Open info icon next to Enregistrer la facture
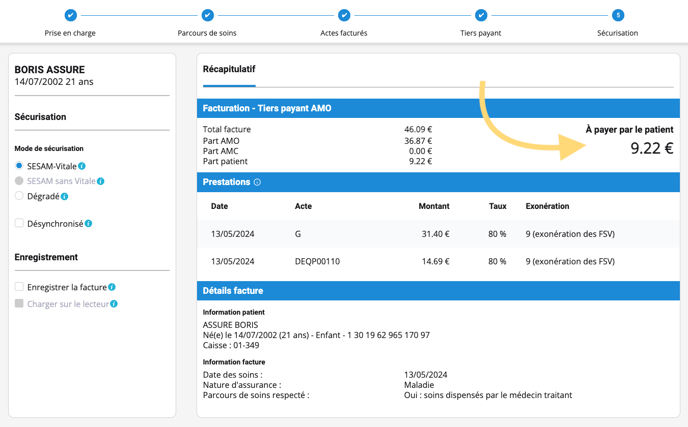 pyautogui.click(x=112, y=287)
